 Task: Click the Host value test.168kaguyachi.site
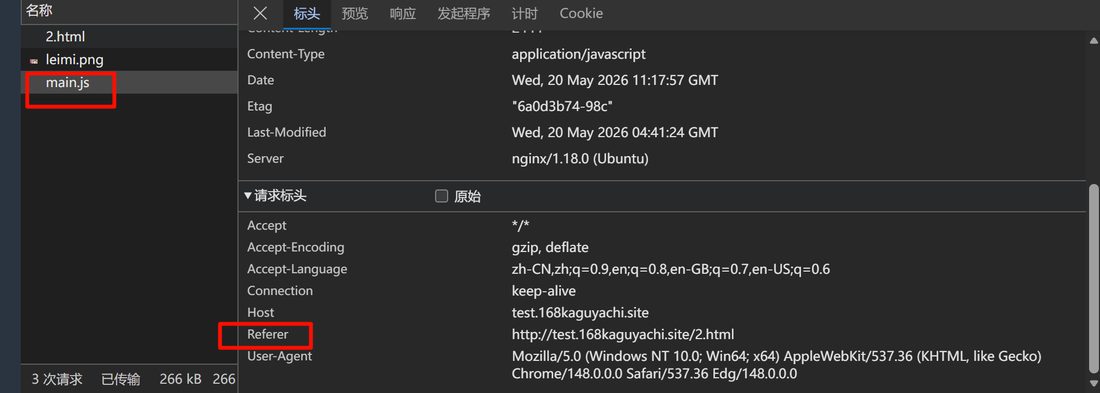point(580,312)
